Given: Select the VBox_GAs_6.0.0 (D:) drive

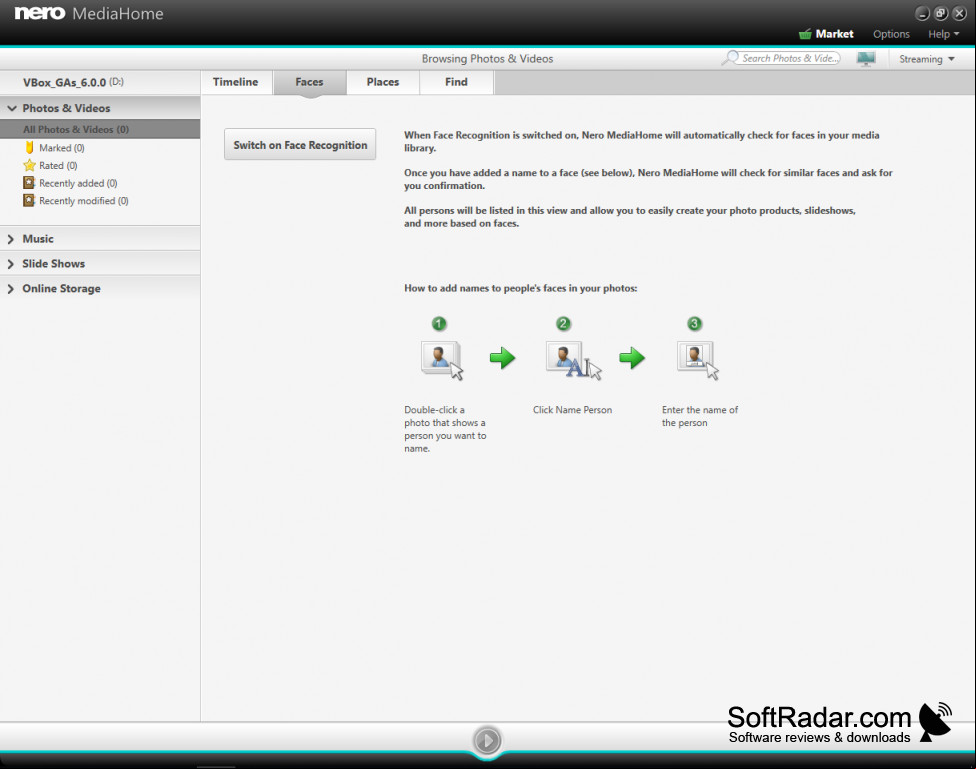Looking at the screenshot, I should (73, 82).
